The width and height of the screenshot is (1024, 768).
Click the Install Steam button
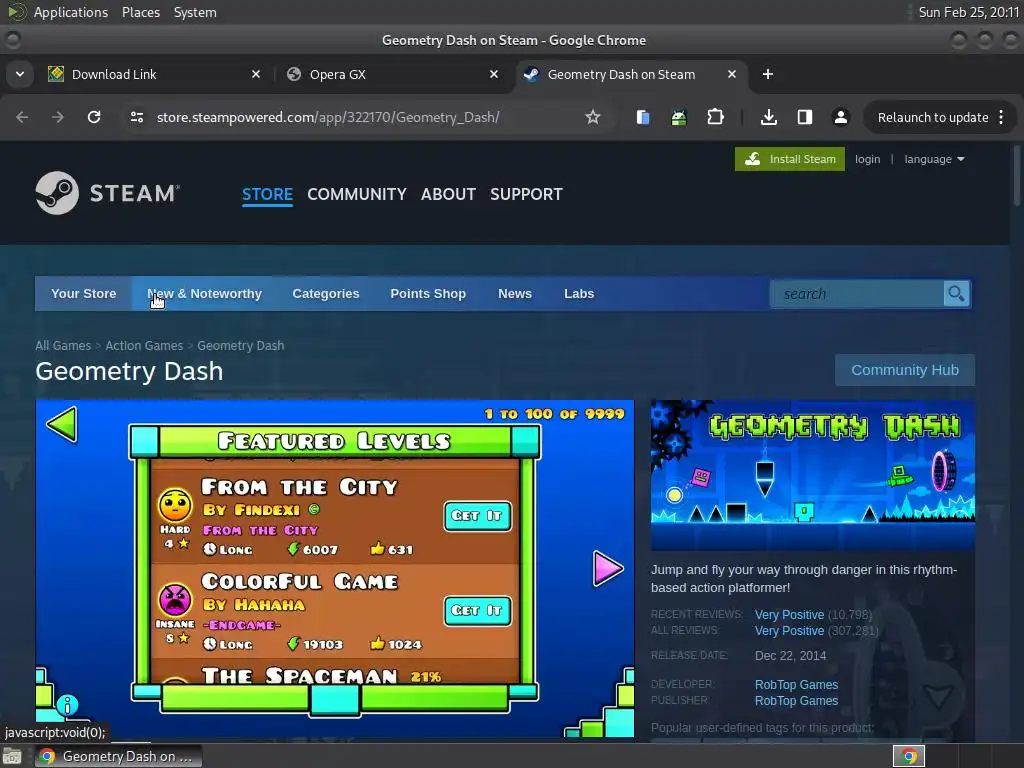[x=790, y=159]
